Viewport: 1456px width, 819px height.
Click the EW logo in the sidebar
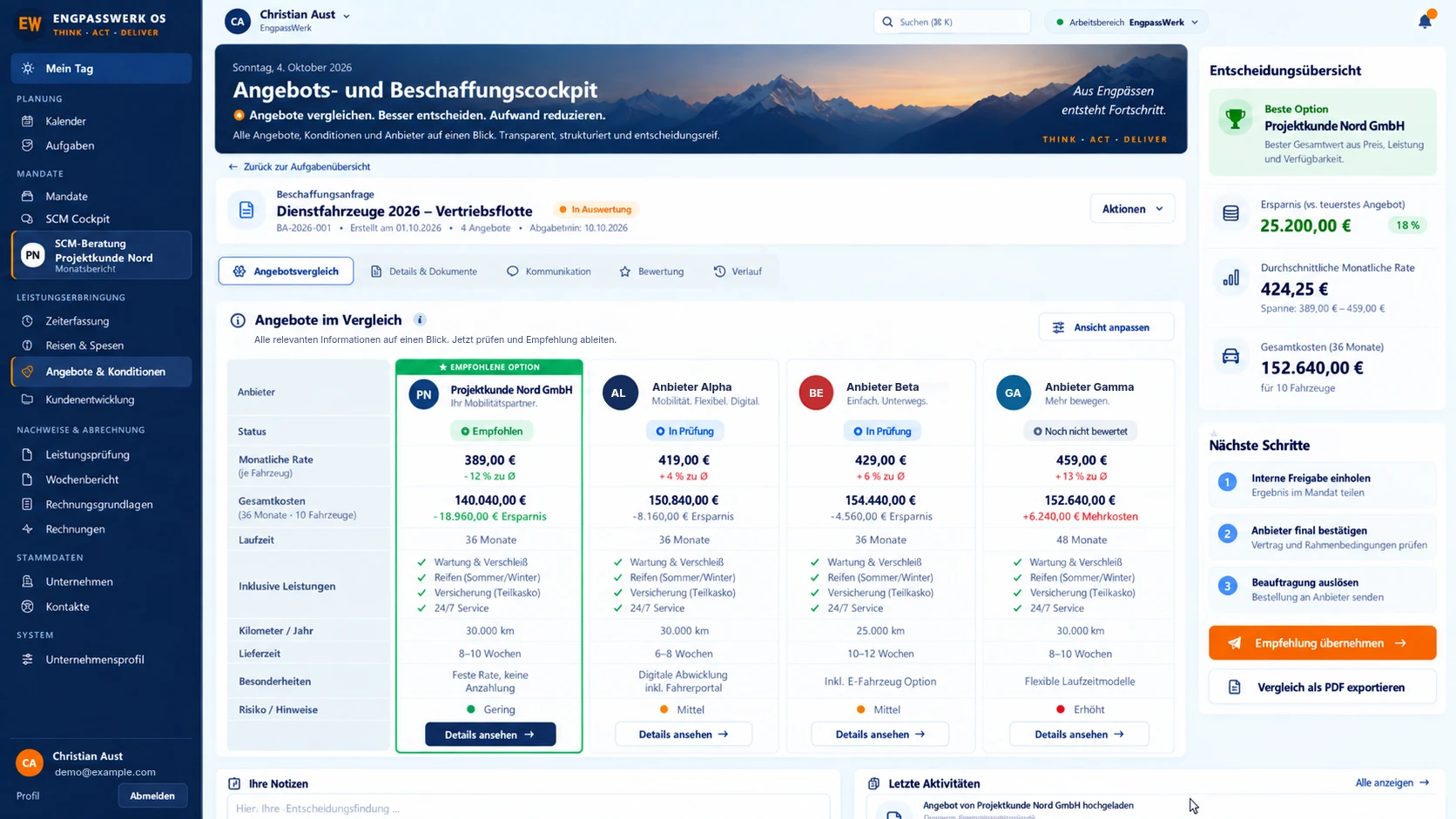click(30, 24)
